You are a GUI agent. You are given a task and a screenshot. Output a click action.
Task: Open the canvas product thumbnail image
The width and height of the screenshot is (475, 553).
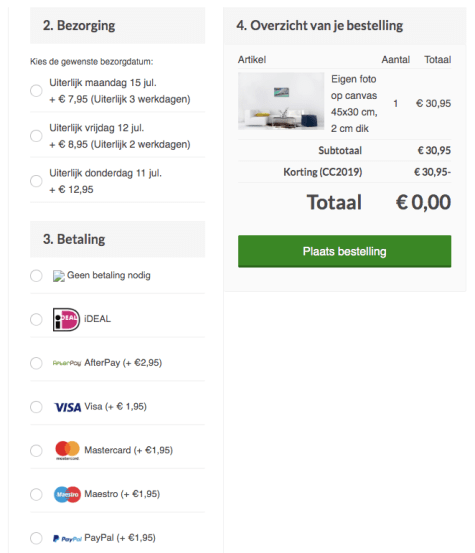pyautogui.click(x=281, y=101)
